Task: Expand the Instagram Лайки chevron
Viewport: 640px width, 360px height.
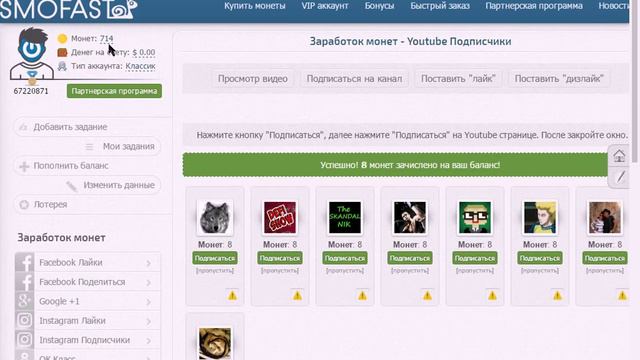Action: 149,321
